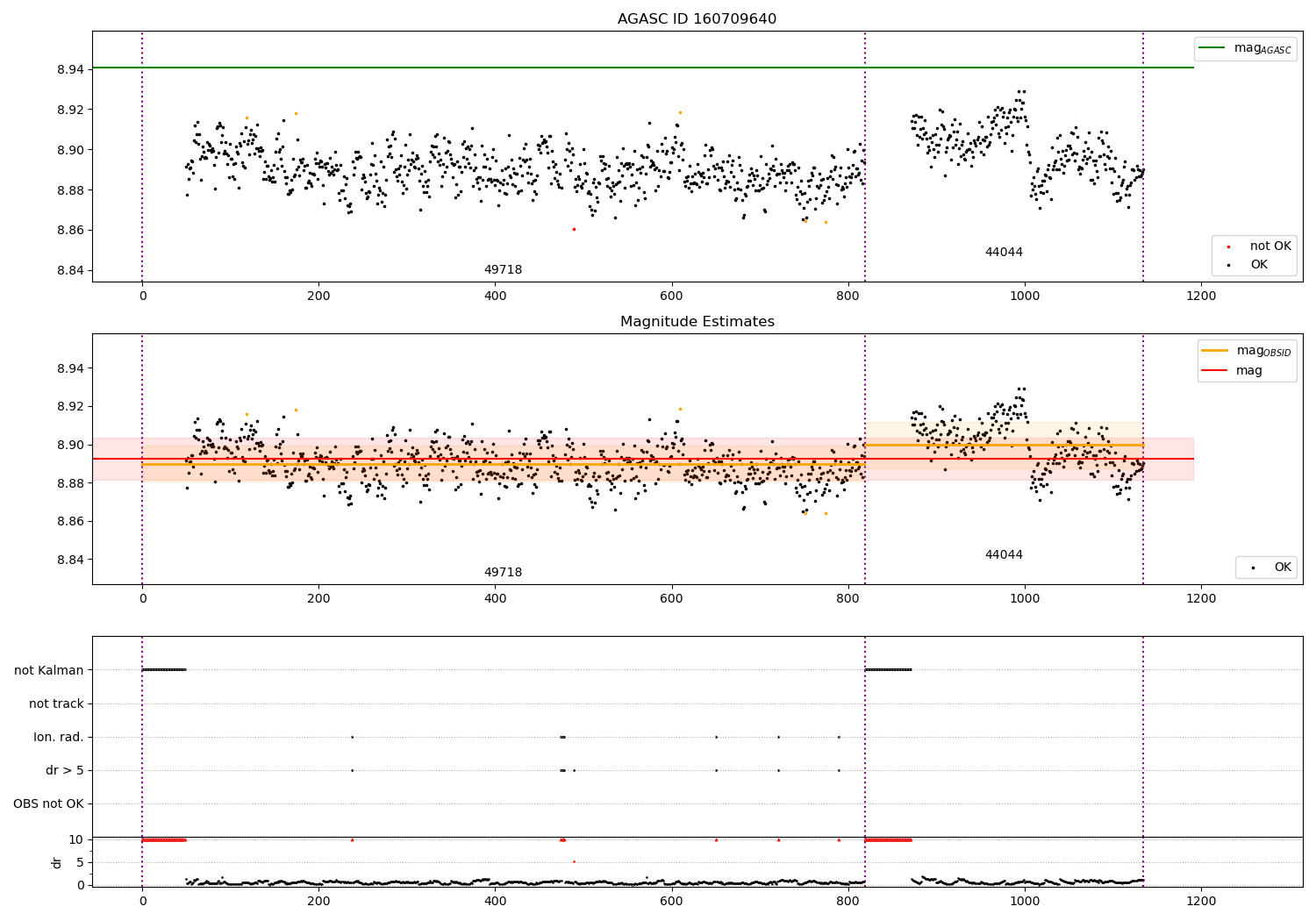Click the green mag AGASC line in the top plot

tap(643, 68)
